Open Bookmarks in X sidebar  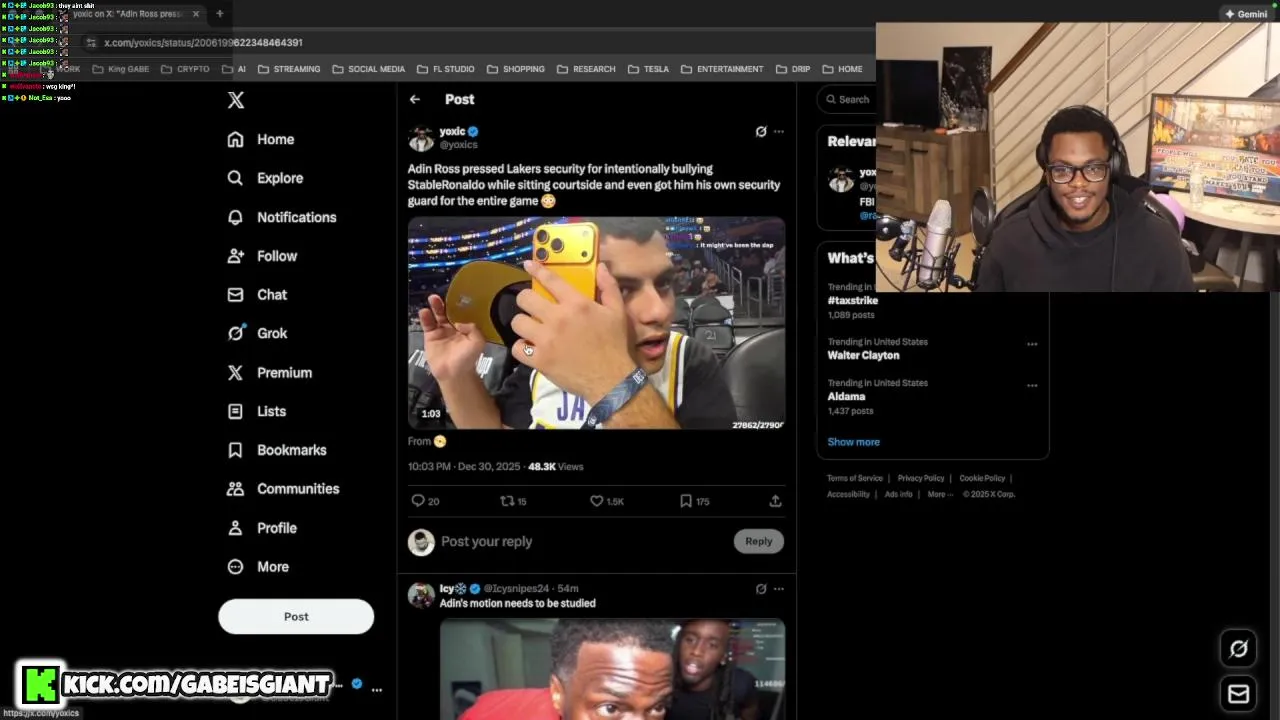(x=277, y=450)
